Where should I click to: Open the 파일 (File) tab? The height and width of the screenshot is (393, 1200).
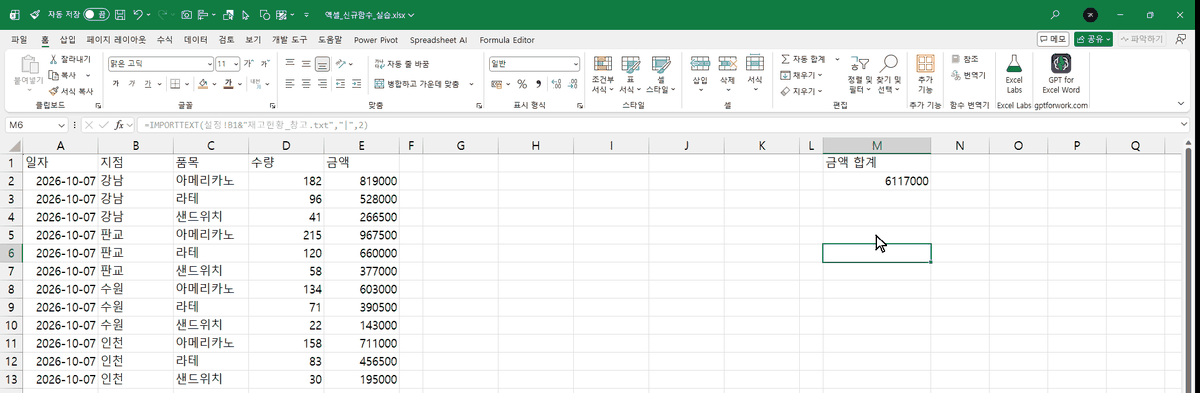tap(19, 40)
